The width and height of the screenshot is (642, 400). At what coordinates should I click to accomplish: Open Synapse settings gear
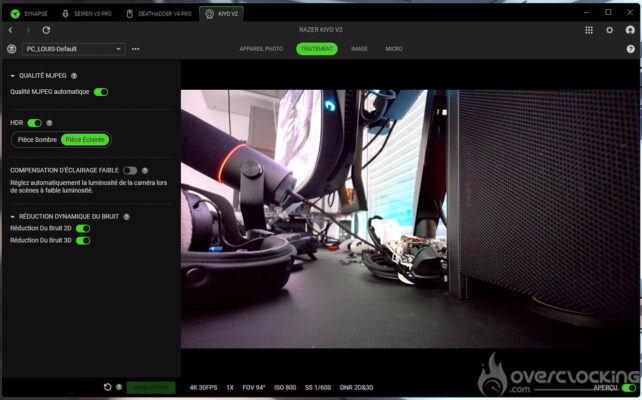[610, 30]
